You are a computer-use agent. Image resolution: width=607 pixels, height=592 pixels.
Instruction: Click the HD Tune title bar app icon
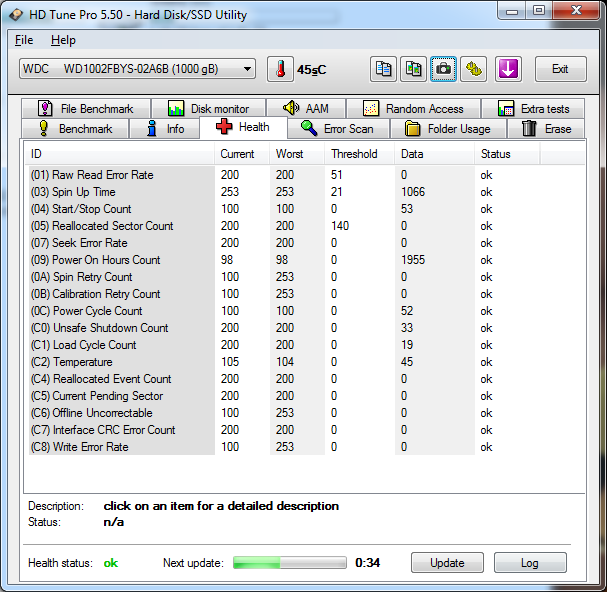click(16, 15)
